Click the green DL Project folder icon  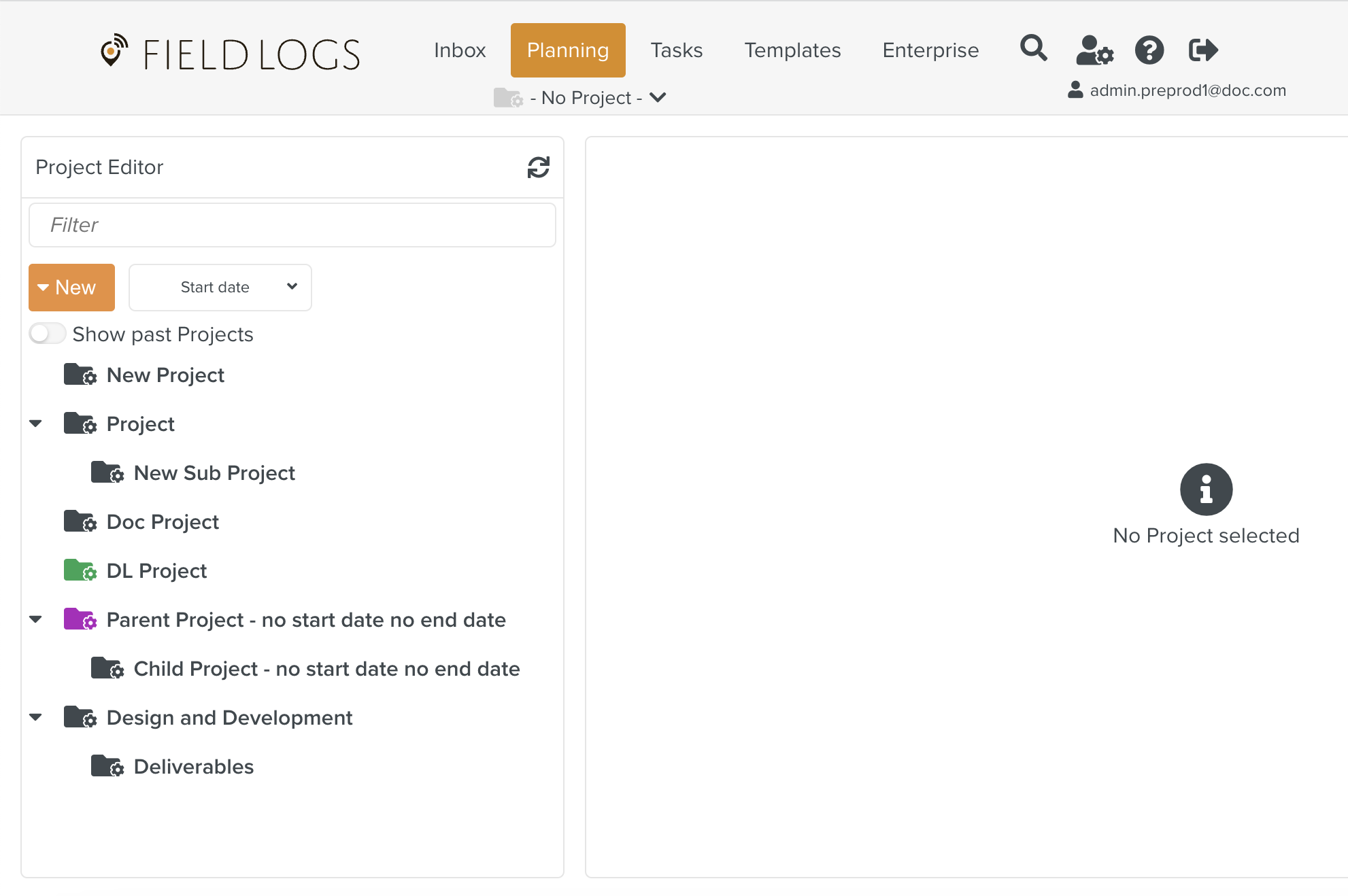pos(80,570)
